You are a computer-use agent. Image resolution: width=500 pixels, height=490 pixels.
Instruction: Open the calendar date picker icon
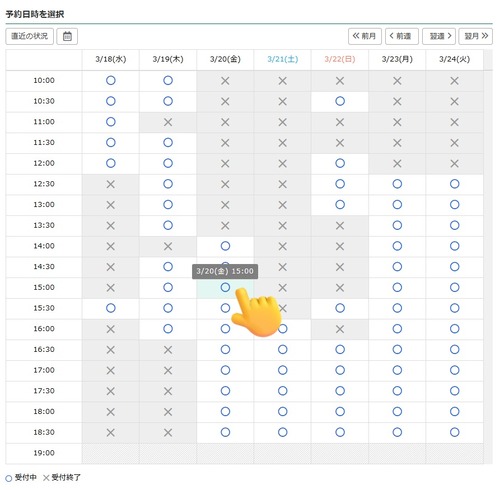(67, 36)
